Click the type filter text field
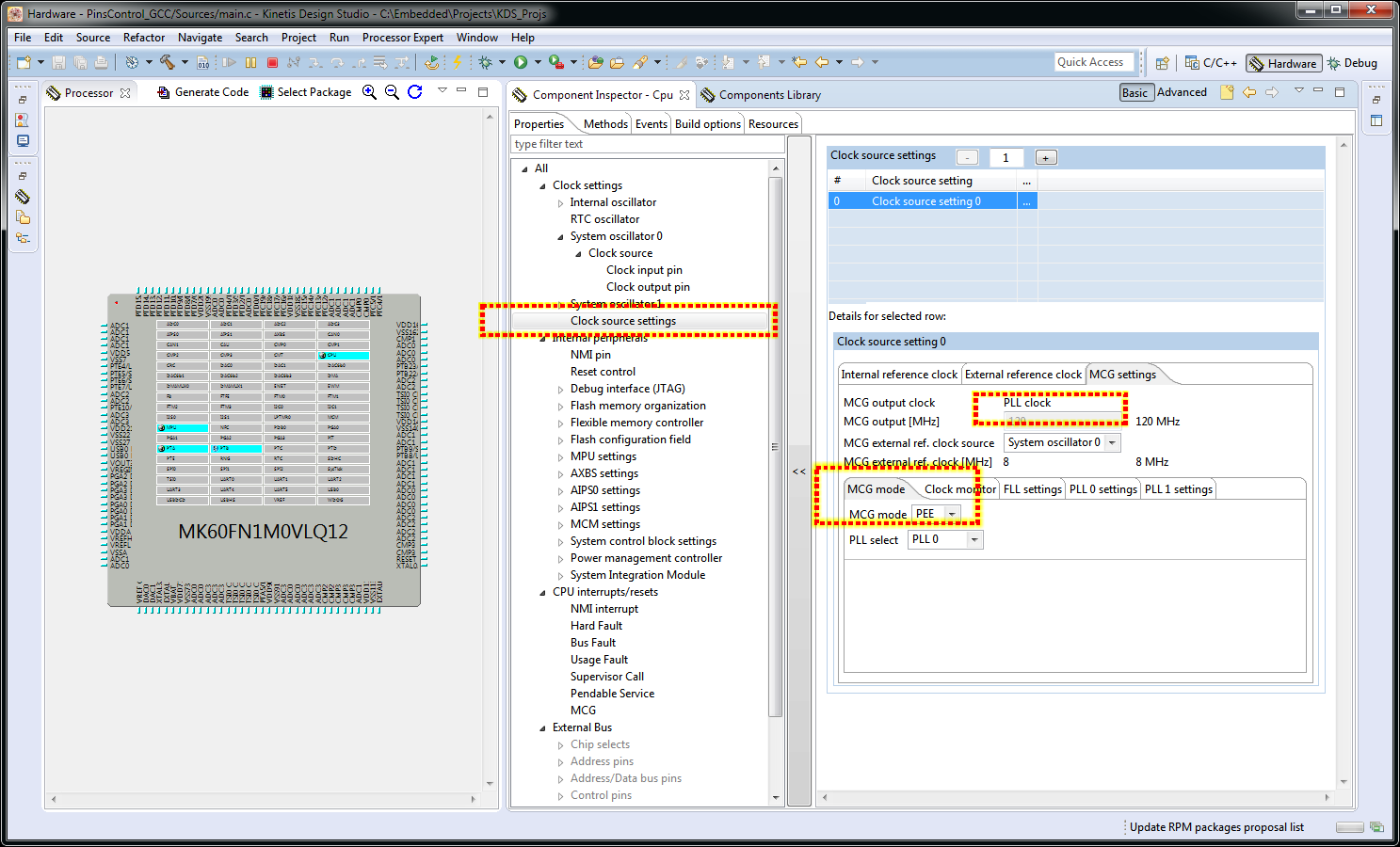This screenshot has height=847, width=1400. [648, 144]
